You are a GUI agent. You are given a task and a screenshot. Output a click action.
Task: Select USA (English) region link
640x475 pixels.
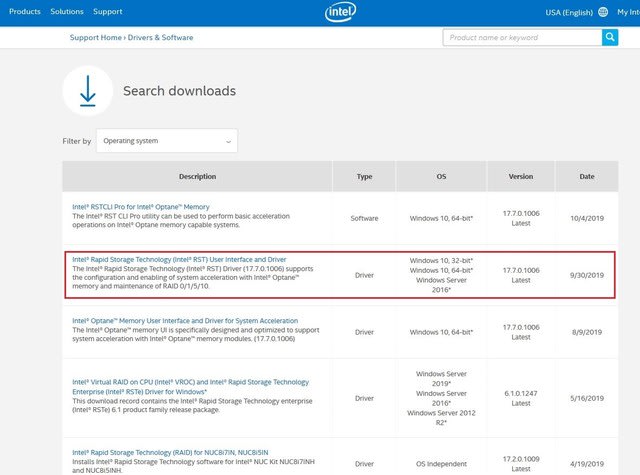[569, 12]
